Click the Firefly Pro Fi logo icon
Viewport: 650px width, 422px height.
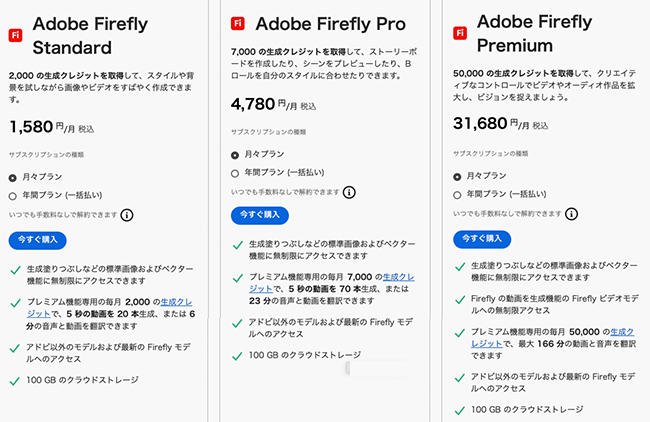pyautogui.click(x=238, y=23)
